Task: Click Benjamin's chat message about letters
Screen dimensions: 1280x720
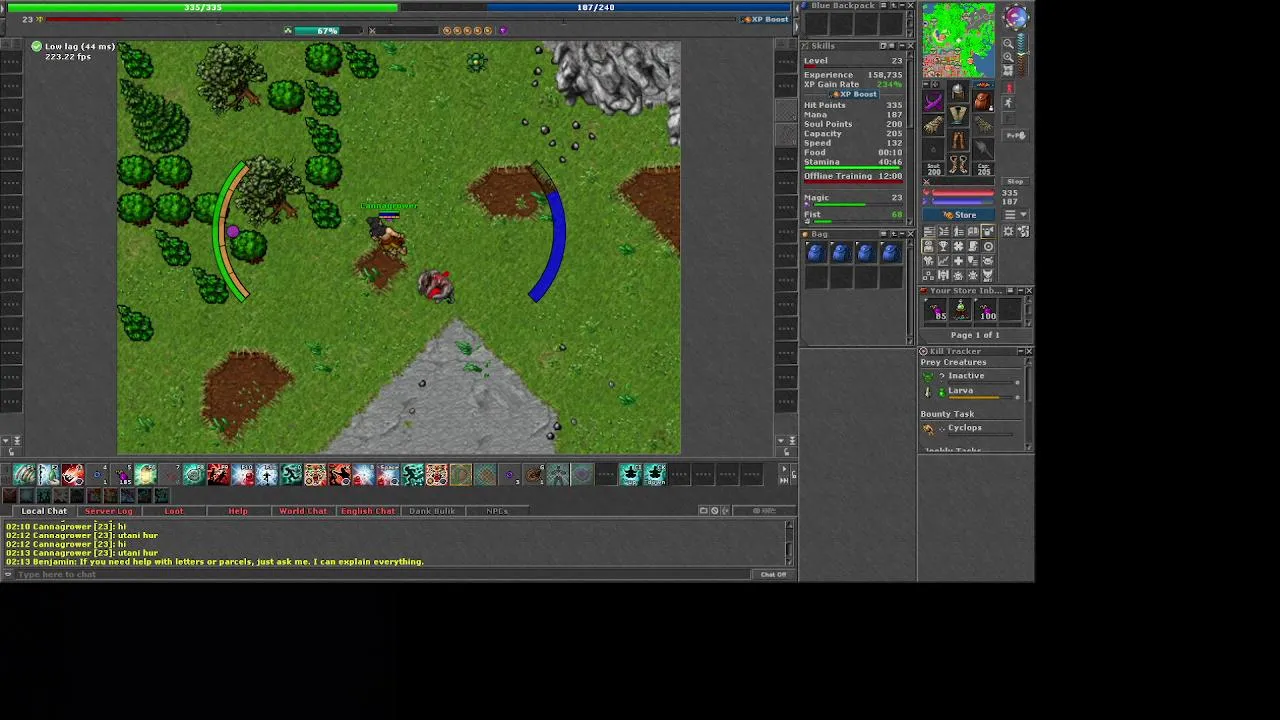Action: click(215, 562)
